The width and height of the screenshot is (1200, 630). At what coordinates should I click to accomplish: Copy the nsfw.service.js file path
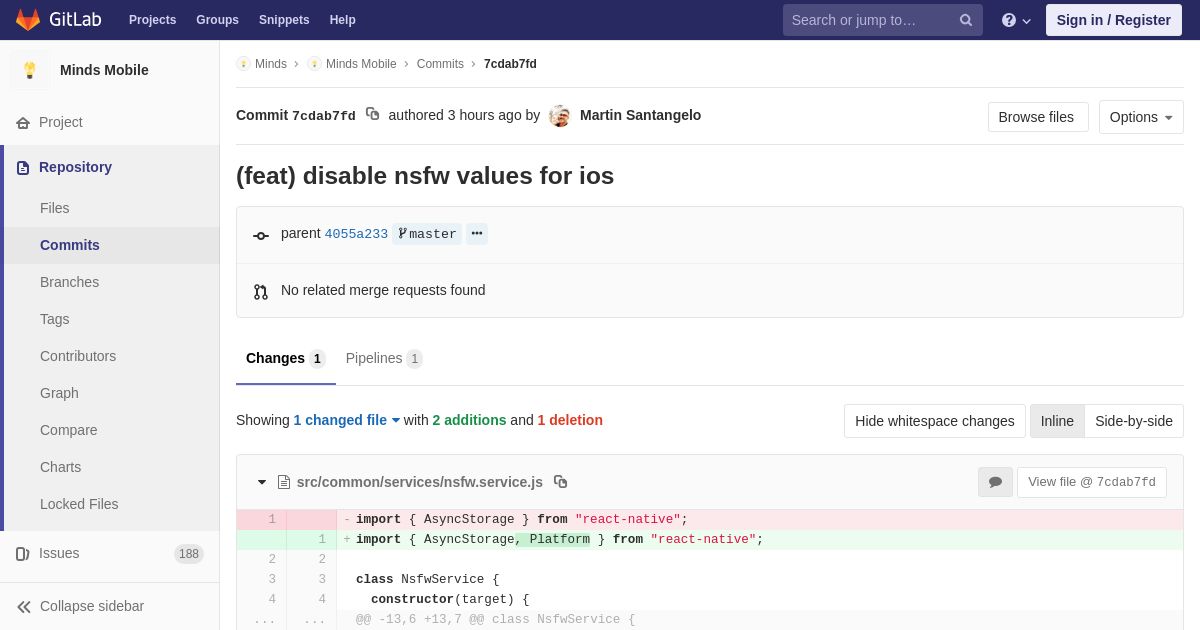561,482
